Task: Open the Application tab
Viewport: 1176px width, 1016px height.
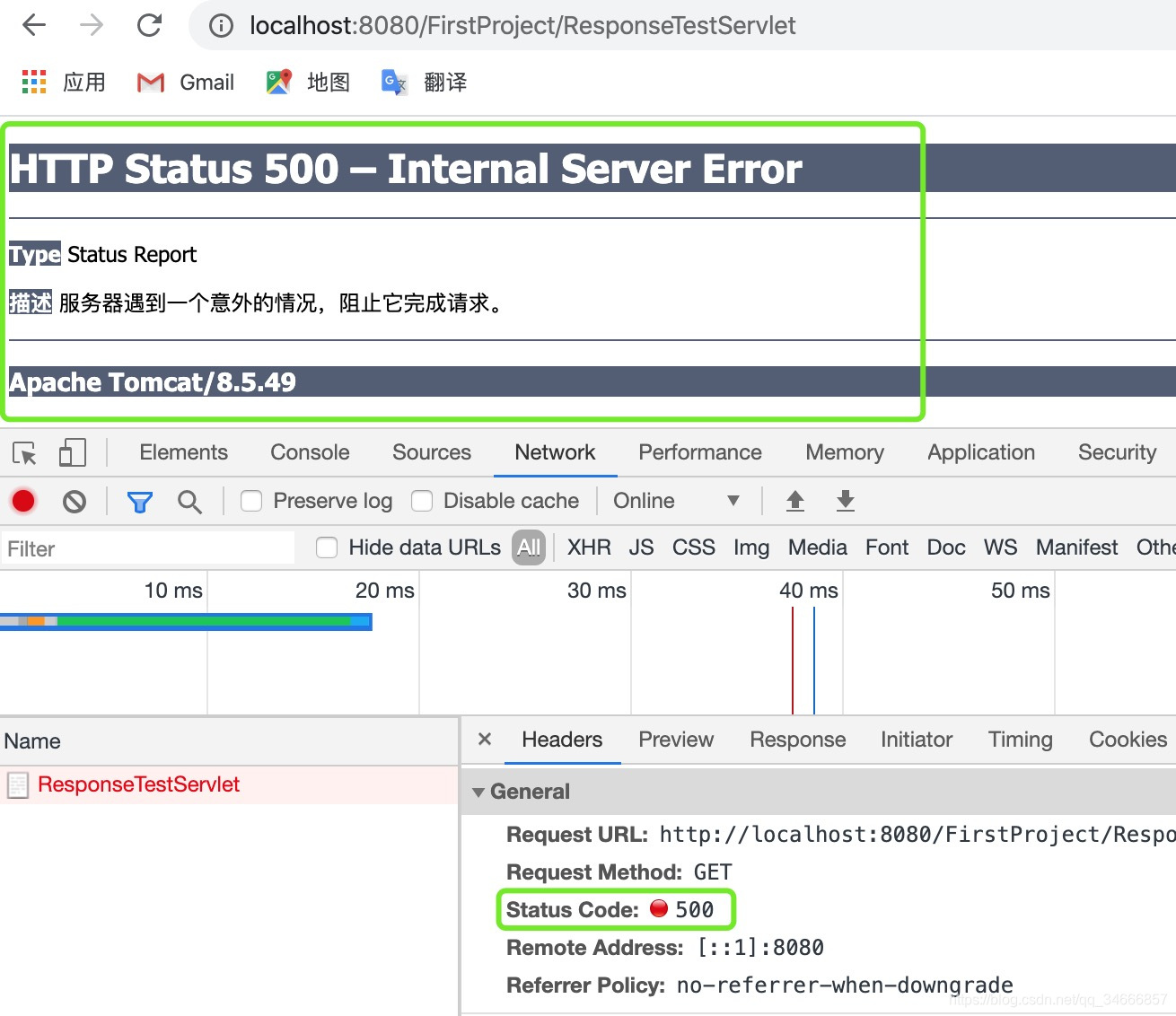Action: (x=981, y=452)
